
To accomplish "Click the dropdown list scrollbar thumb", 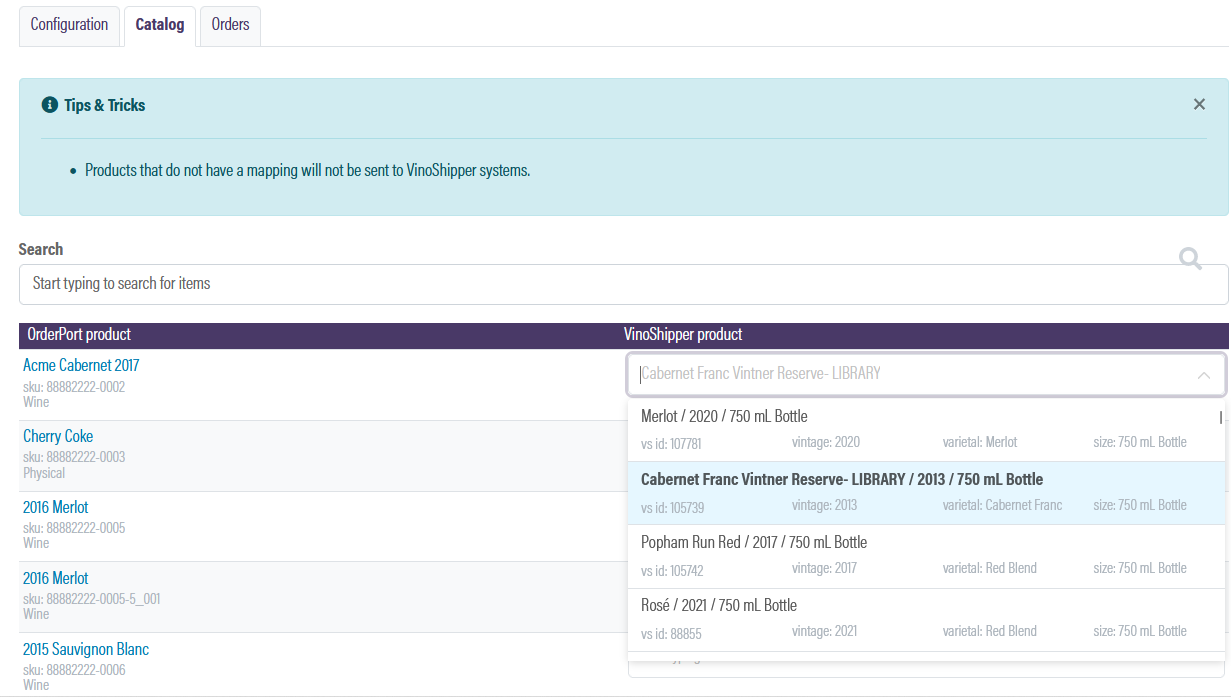I will 1220,417.
